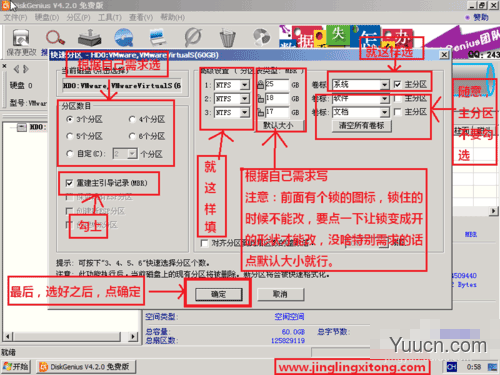
Task: Select the 6个分区 radio button
Action: [132, 136]
